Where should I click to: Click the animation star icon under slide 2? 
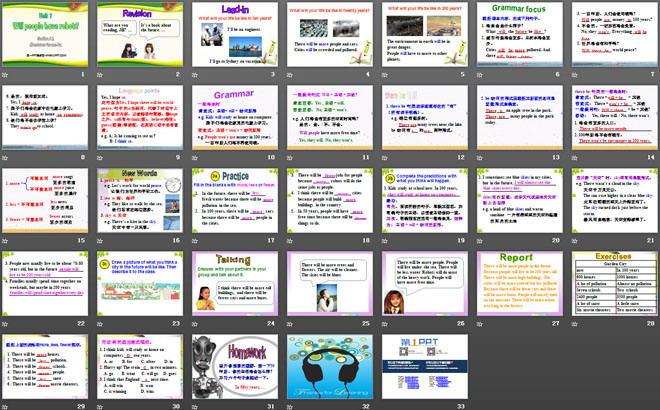[100, 75]
